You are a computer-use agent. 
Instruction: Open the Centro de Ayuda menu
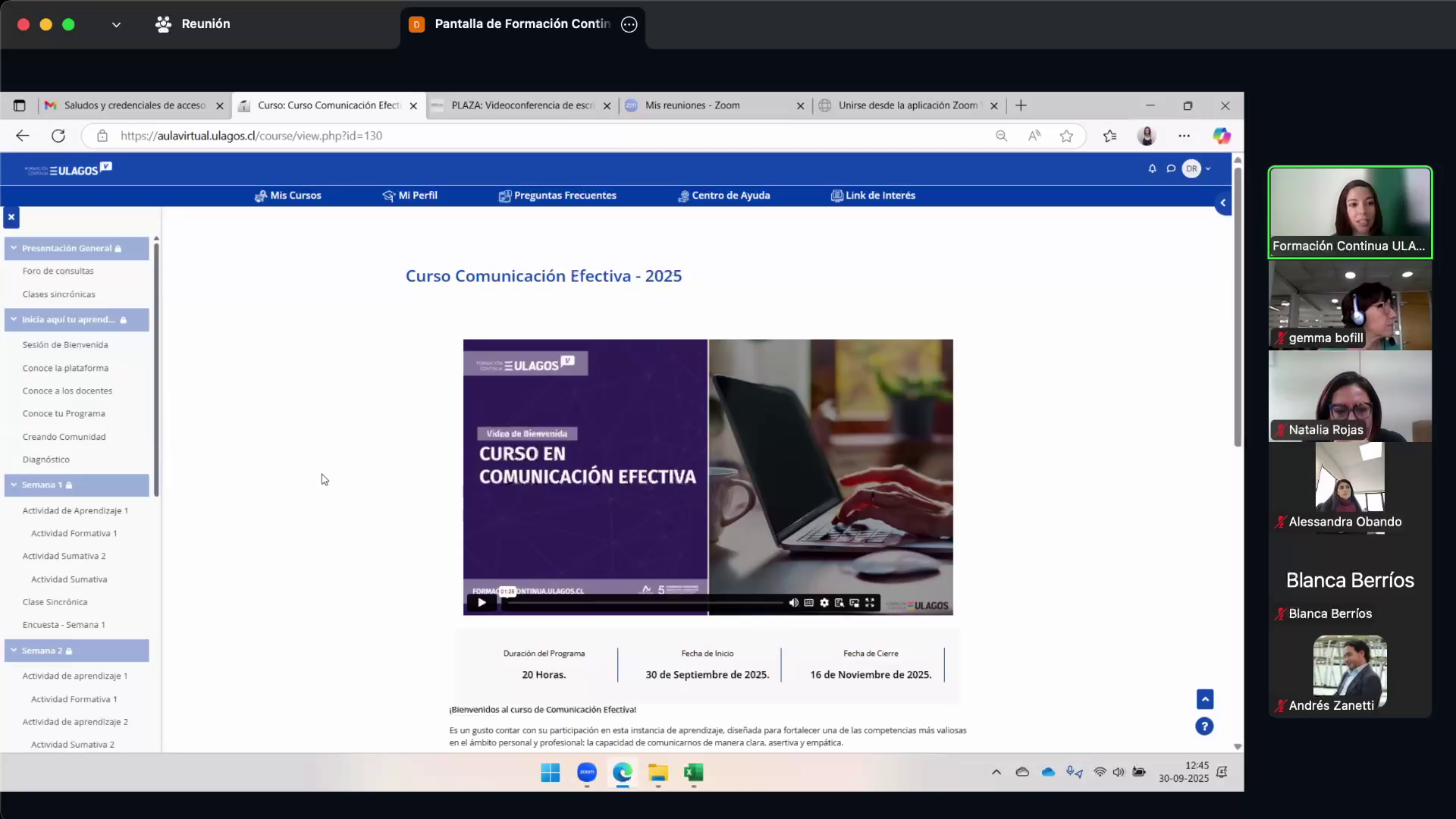coord(724,196)
